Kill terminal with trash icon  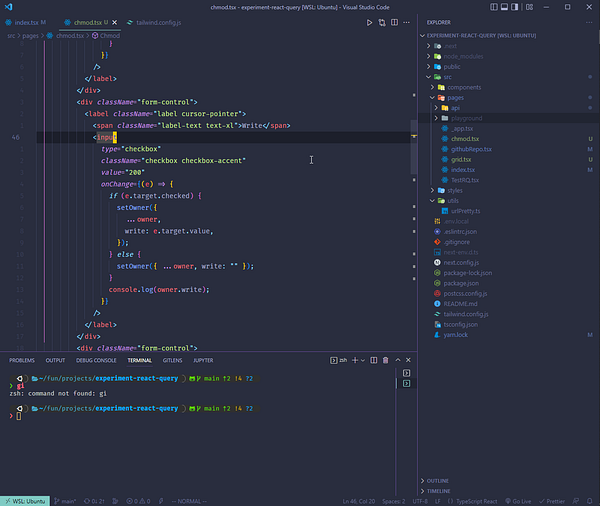pyautogui.click(x=386, y=360)
